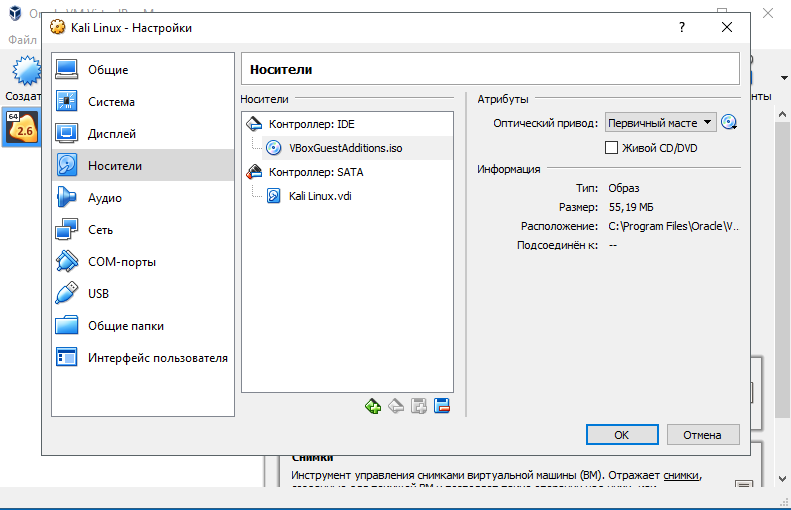
Task: Select the Носители category in sidebar
Action: coord(143,165)
